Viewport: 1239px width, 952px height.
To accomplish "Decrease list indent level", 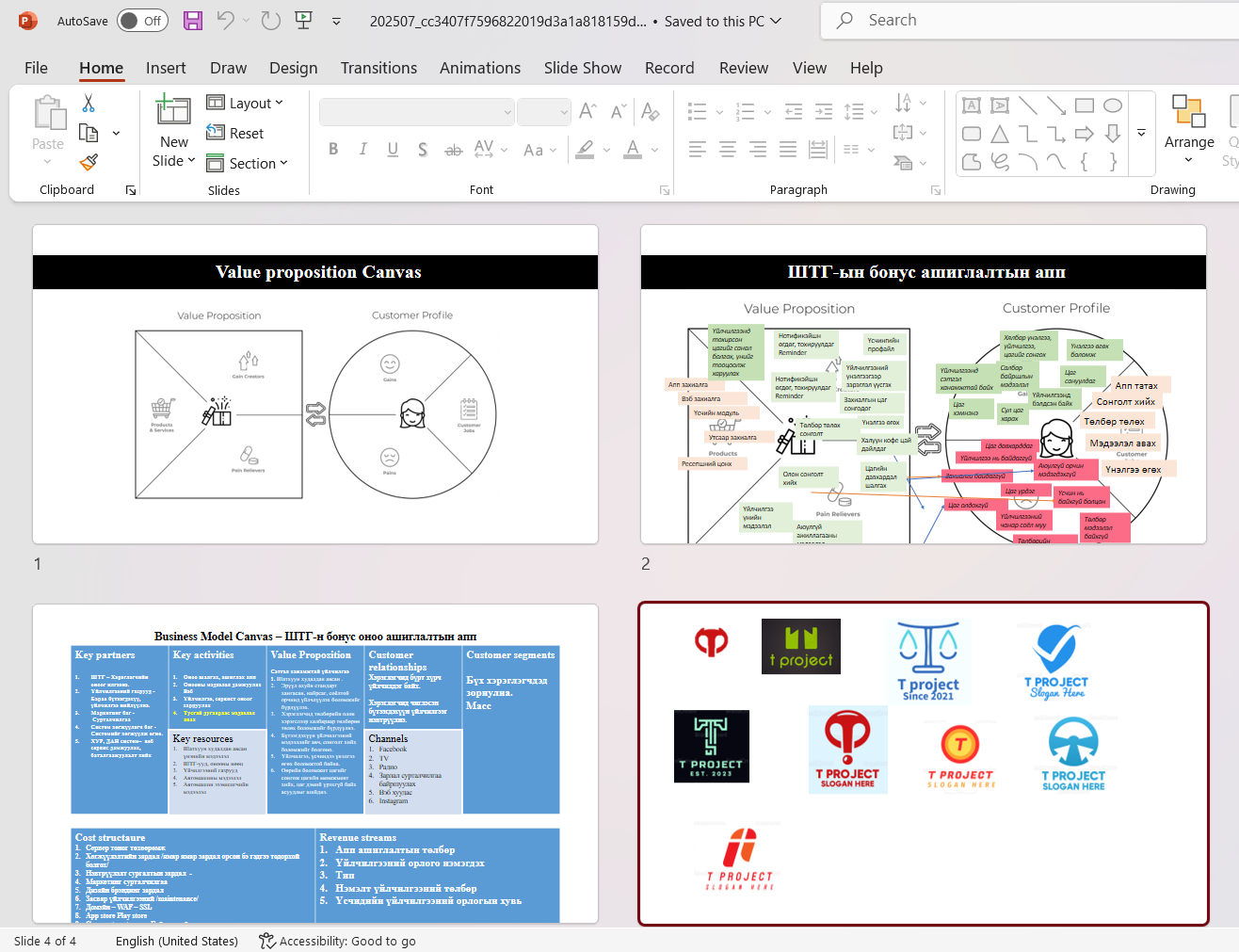I will (x=794, y=112).
